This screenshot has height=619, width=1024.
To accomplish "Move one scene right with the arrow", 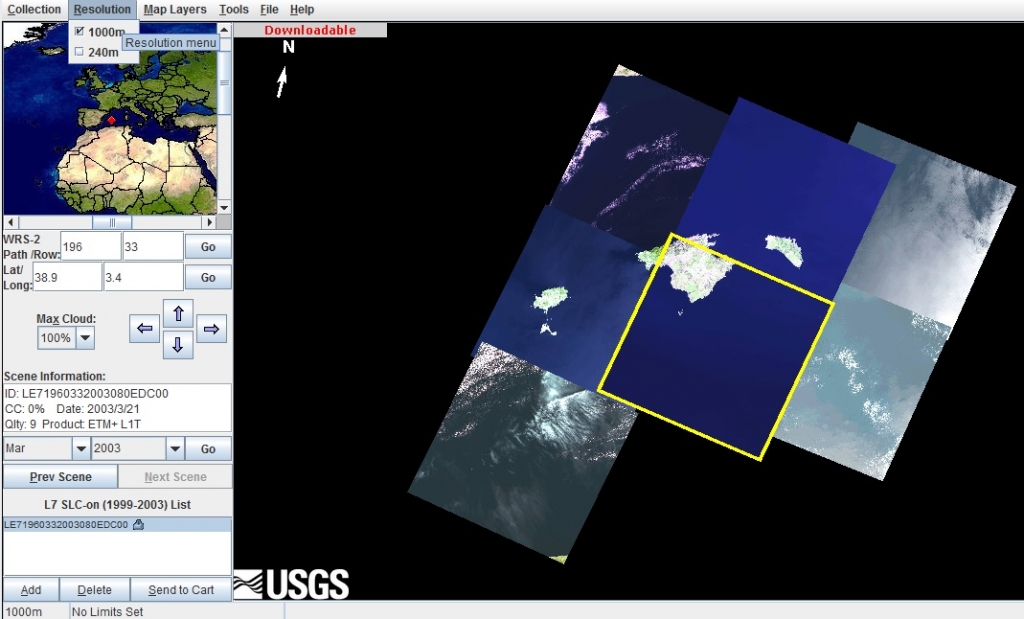I will (x=211, y=328).
